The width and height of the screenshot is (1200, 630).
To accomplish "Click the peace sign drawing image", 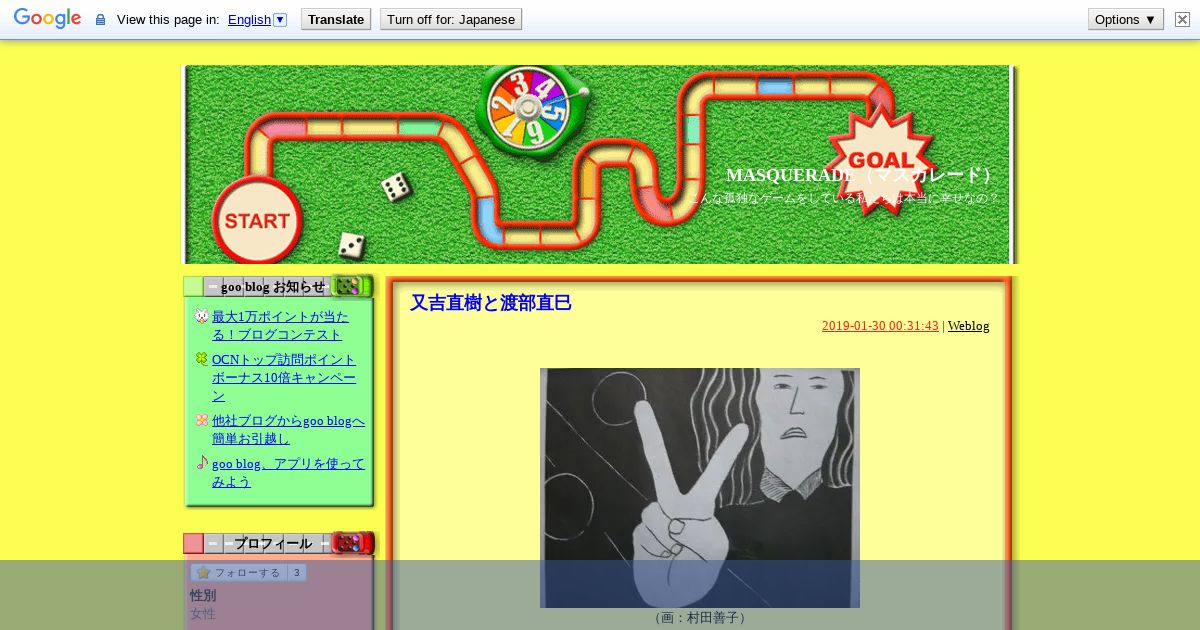I will [x=700, y=488].
